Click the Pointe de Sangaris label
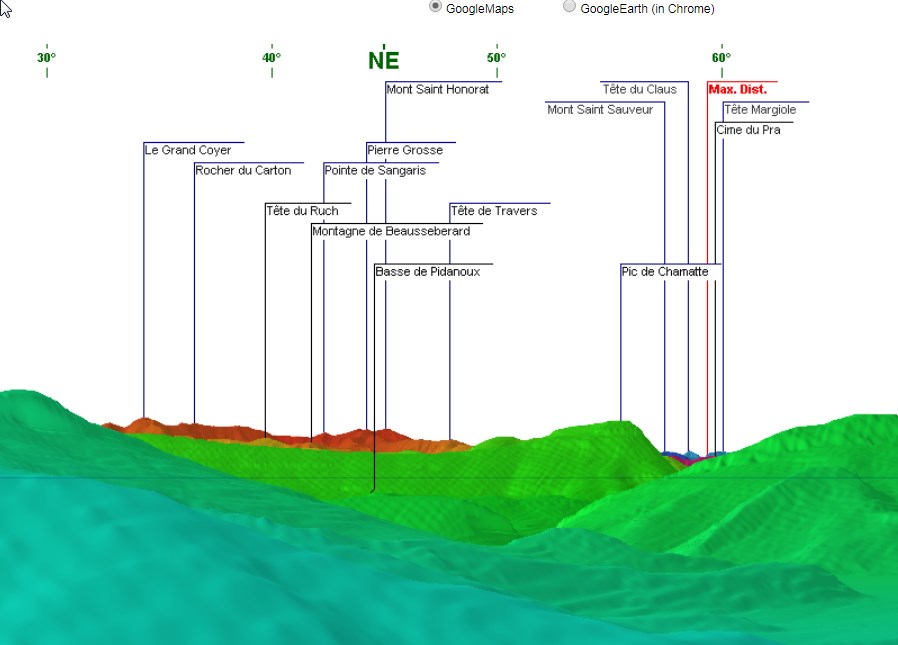Screen dimensions: 898x645 (375, 170)
